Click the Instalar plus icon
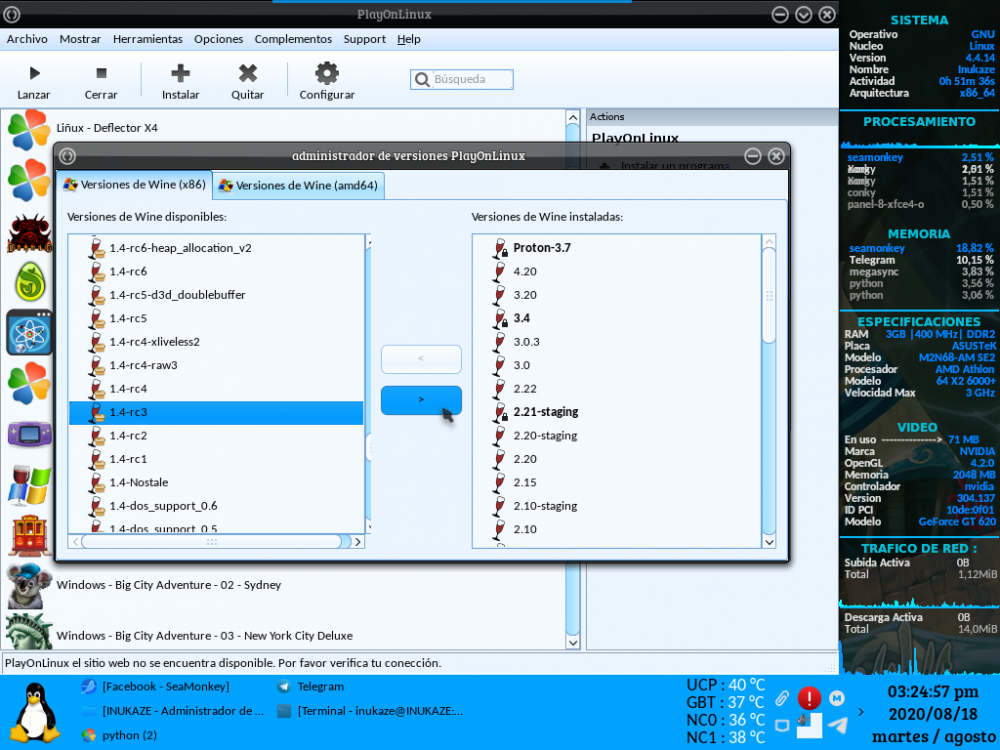Image resolution: width=1000 pixels, height=750 pixels. (x=181, y=73)
